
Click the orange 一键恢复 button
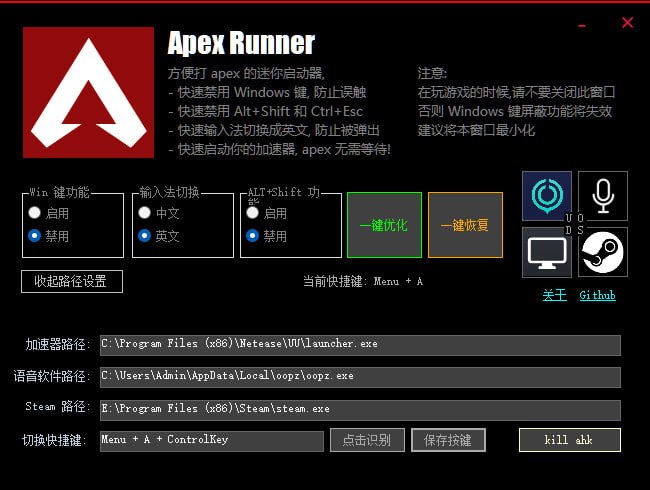(465, 225)
